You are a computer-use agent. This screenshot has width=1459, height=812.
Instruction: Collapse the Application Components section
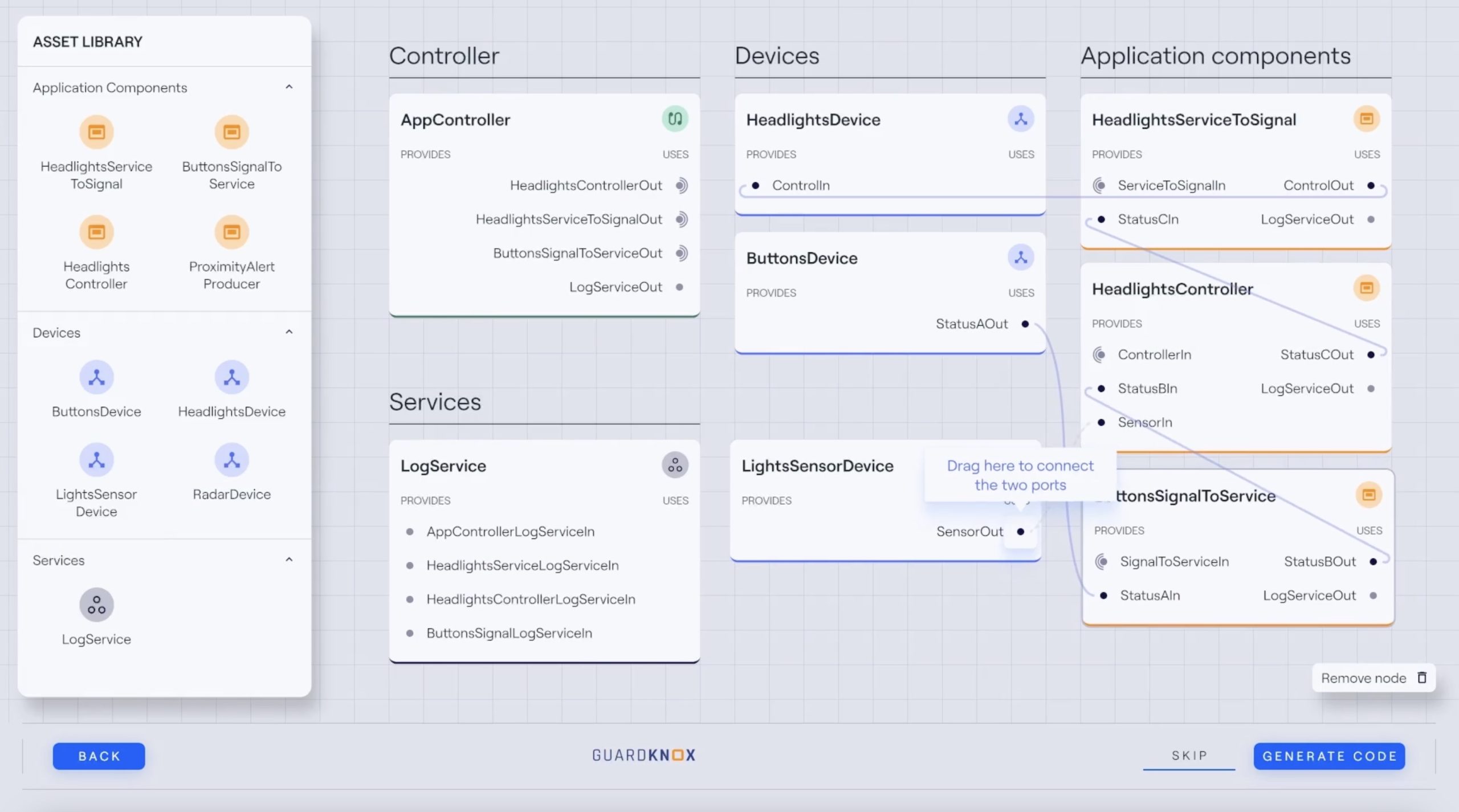click(289, 87)
